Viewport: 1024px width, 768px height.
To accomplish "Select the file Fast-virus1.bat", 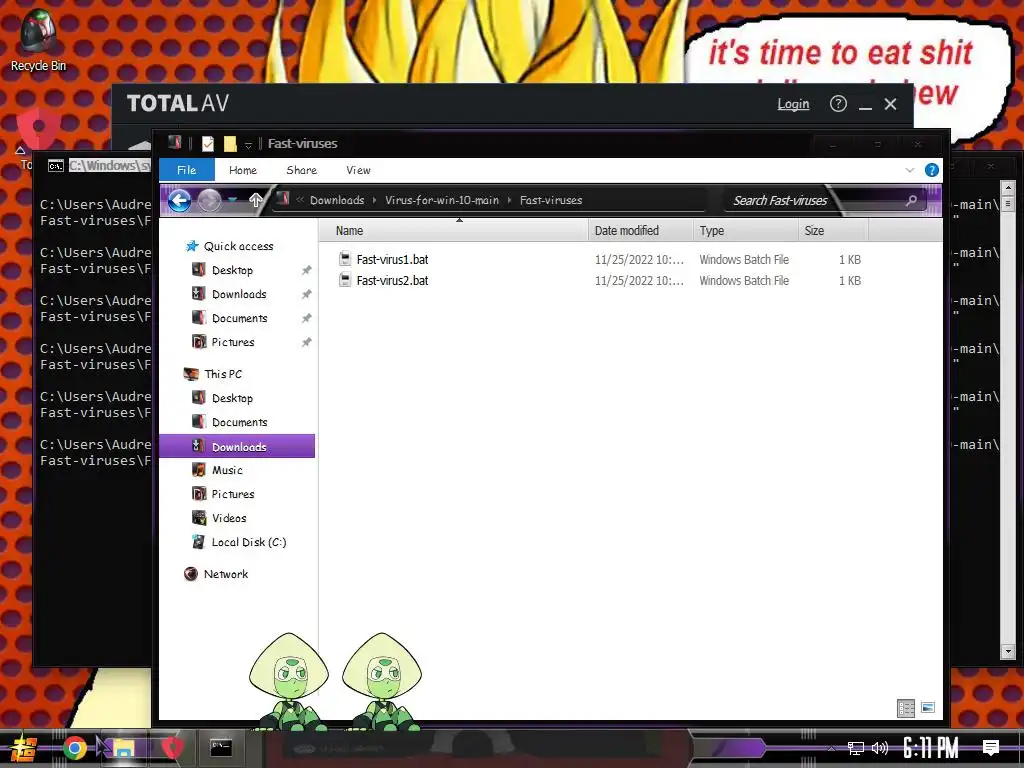I will [392, 259].
